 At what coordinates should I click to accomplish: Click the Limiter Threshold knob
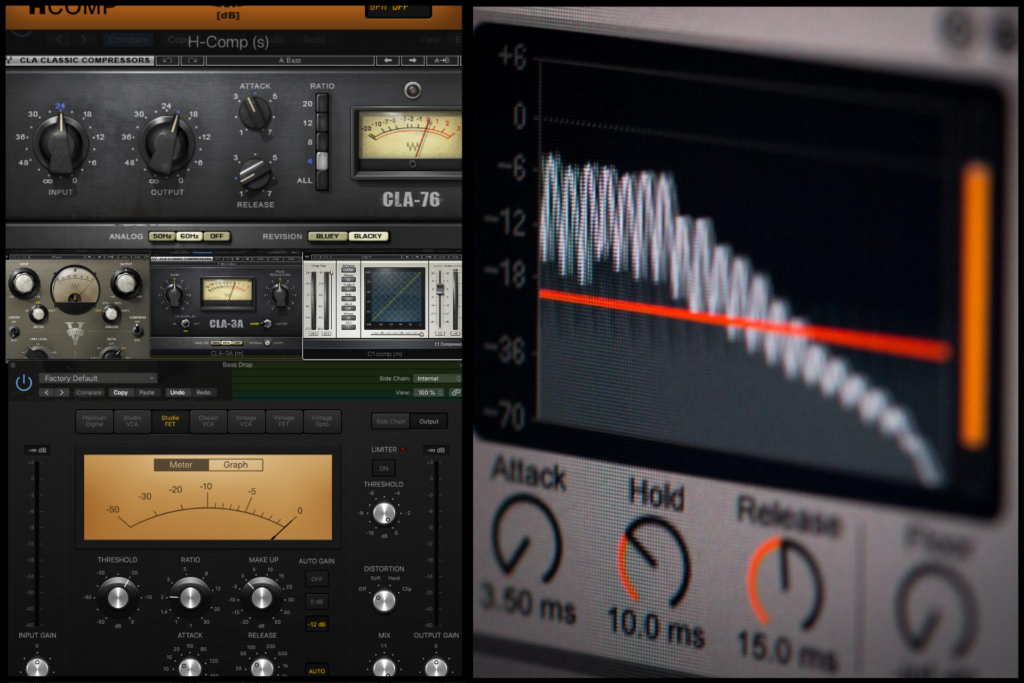[384, 514]
